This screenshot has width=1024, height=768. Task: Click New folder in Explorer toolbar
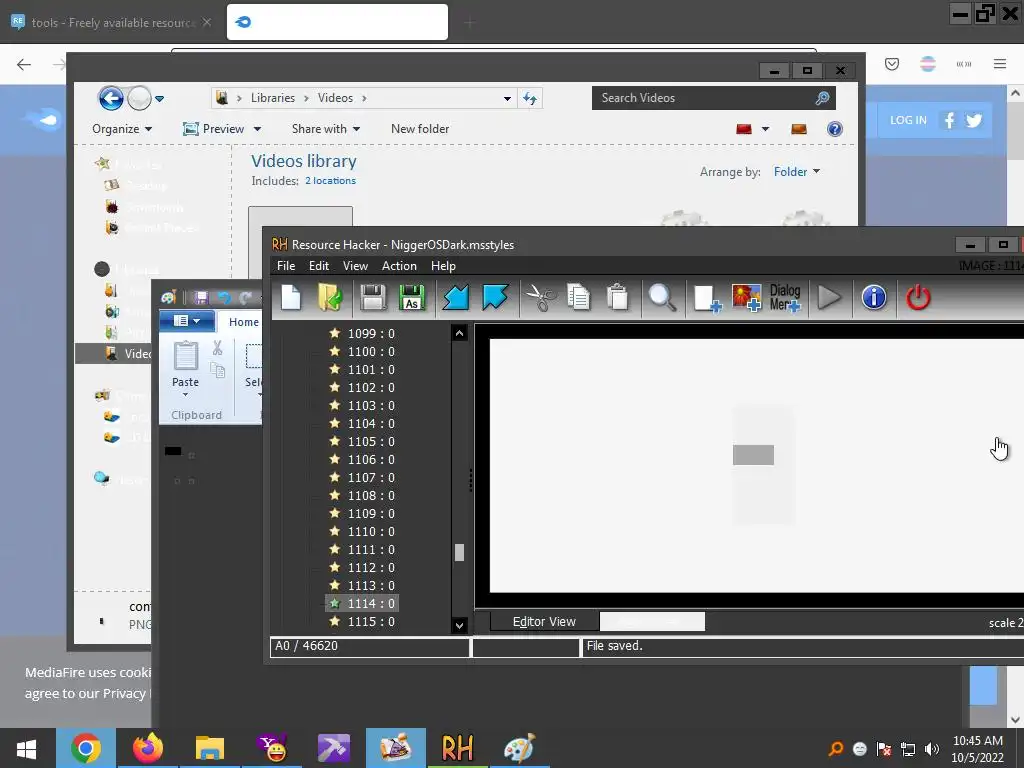click(420, 129)
